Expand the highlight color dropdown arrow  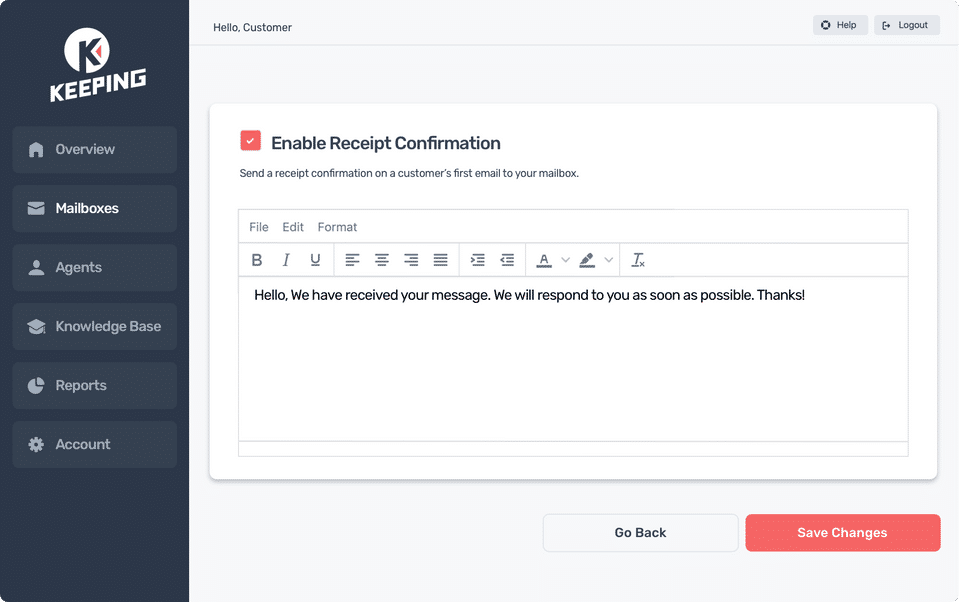[x=609, y=260]
